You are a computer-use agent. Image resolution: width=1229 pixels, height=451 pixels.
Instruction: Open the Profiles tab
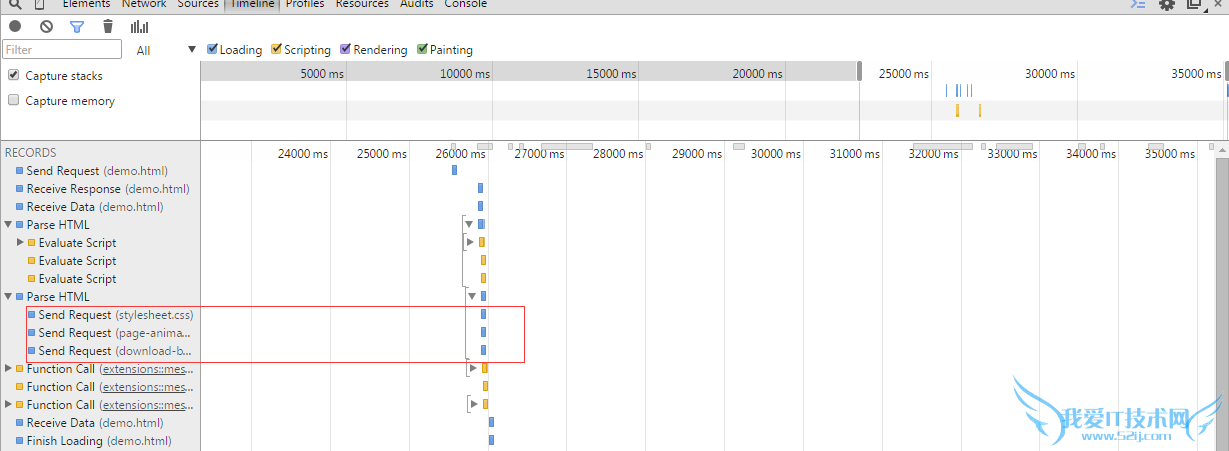coord(305,4)
